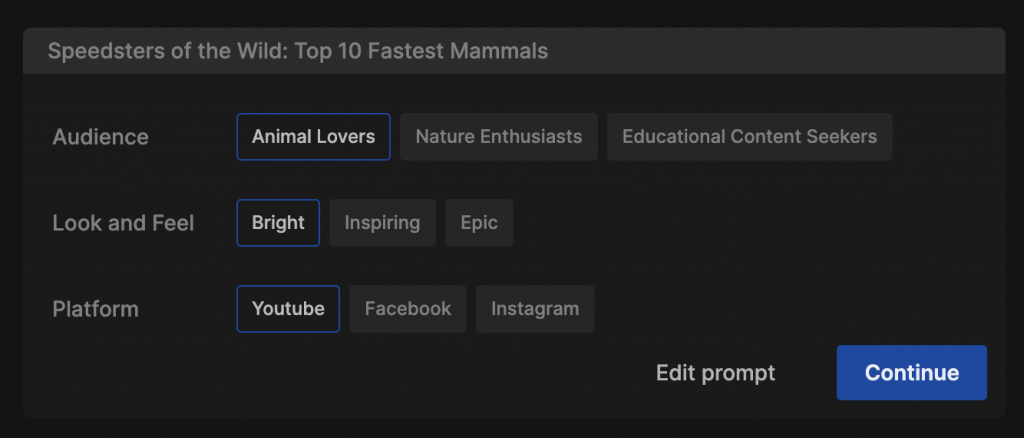Viewport: 1024px width, 438px height.
Task: Click the Edit prompt link
Action: (x=715, y=373)
